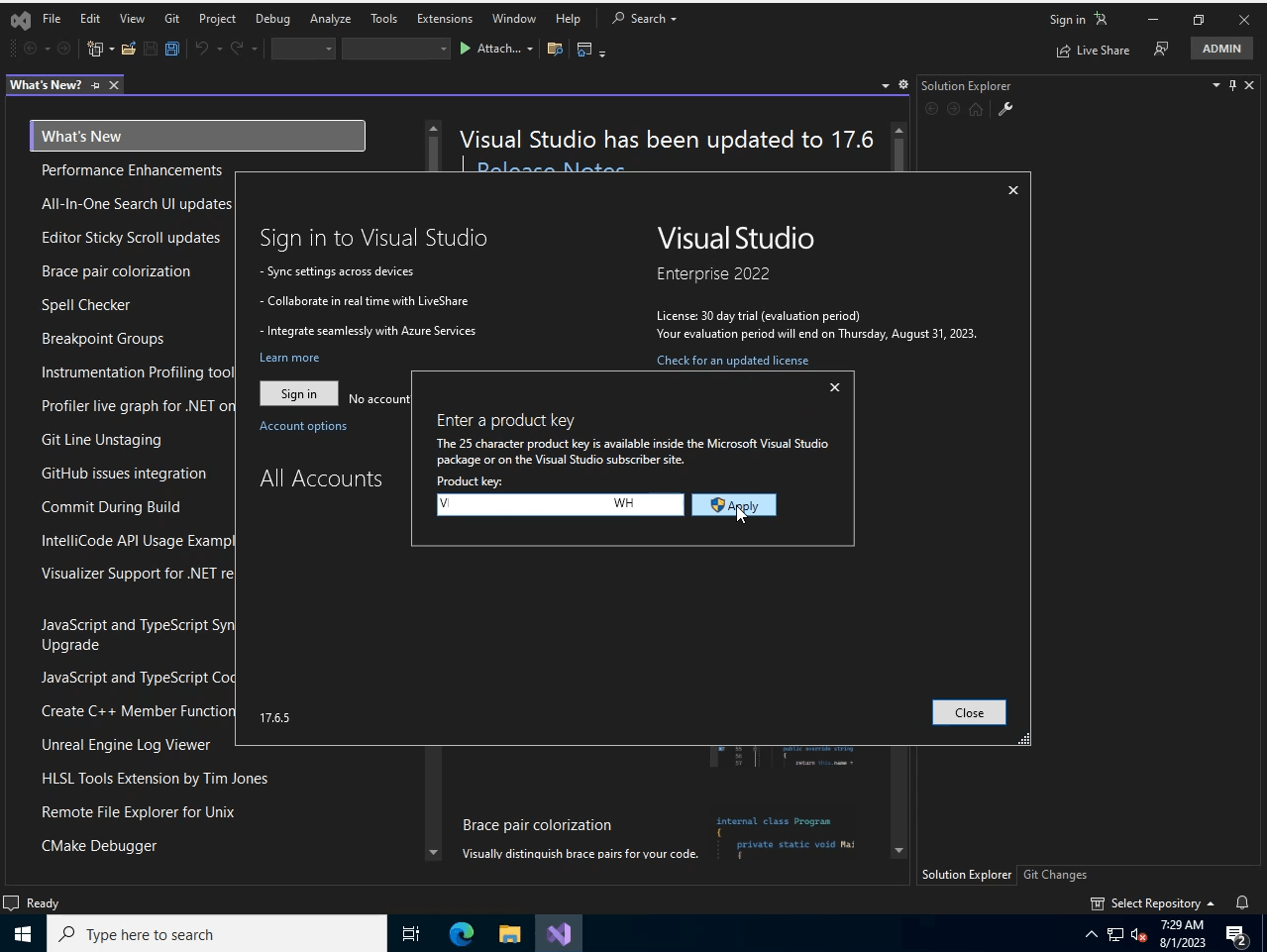Click the Open File folder icon in toolbar
This screenshot has height=952, width=1267.
click(x=129, y=49)
